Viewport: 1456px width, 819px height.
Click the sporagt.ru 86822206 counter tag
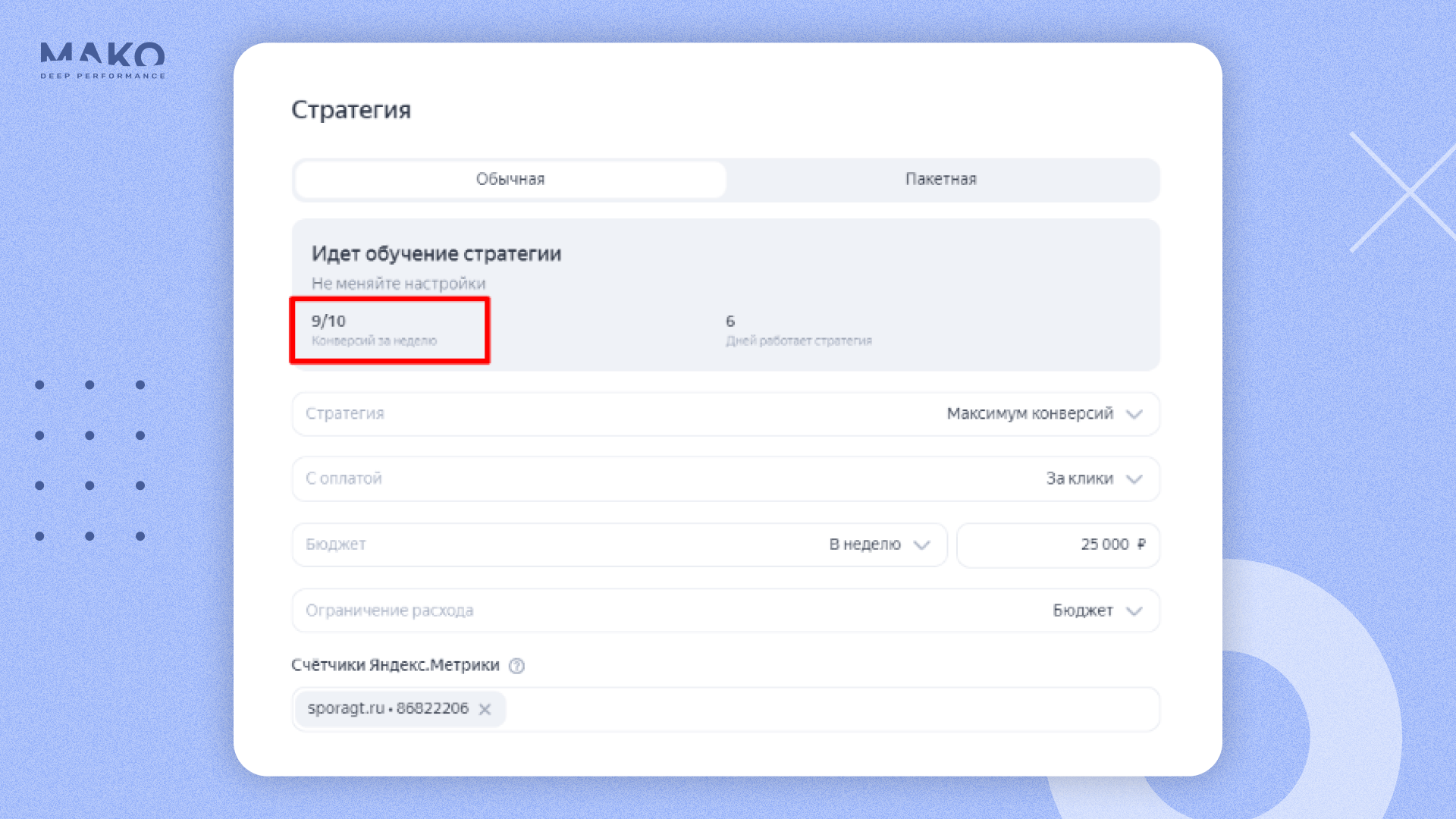388,708
